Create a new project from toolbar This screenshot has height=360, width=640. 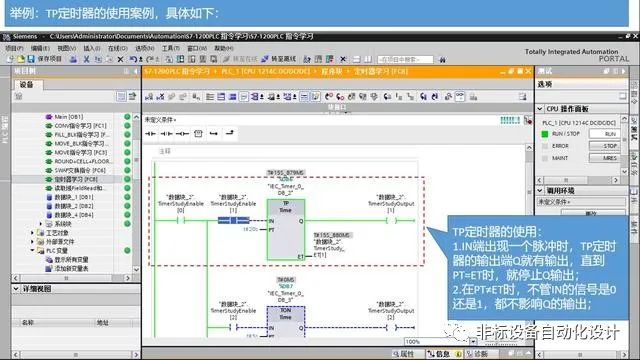pyautogui.click(x=11, y=60)
